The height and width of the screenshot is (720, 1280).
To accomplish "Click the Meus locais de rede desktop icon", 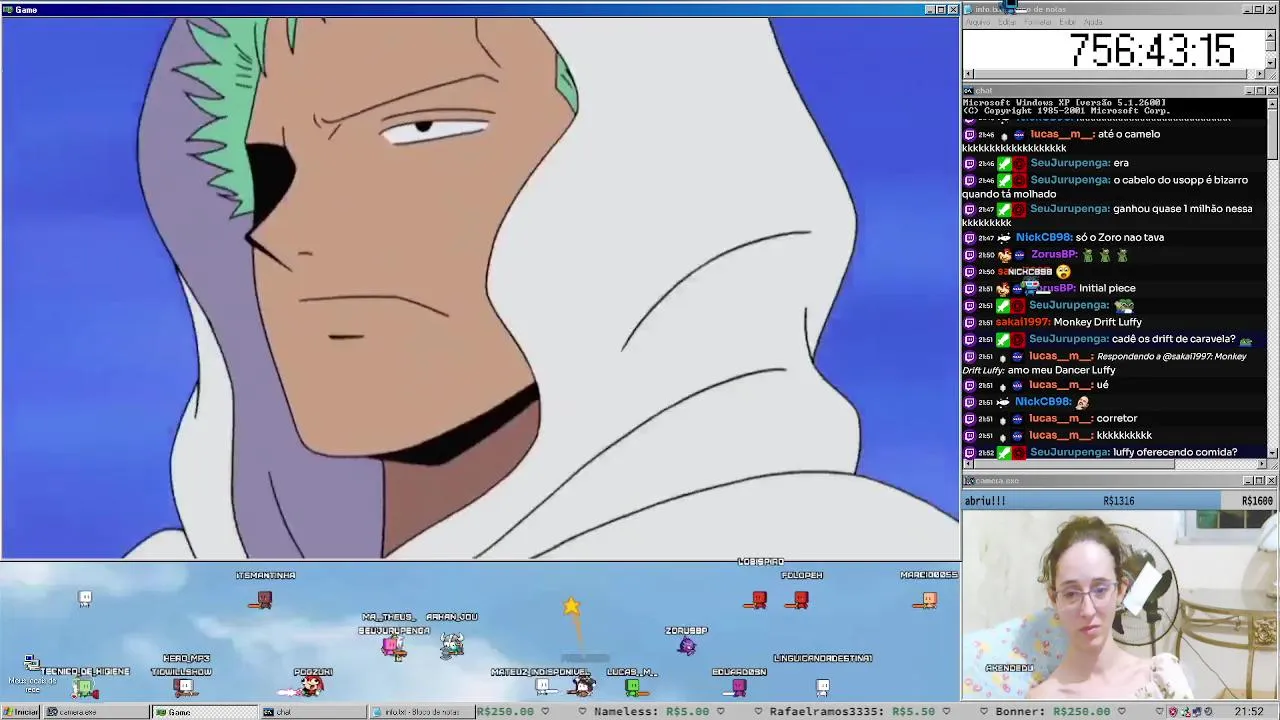I will tap(32, 675).
